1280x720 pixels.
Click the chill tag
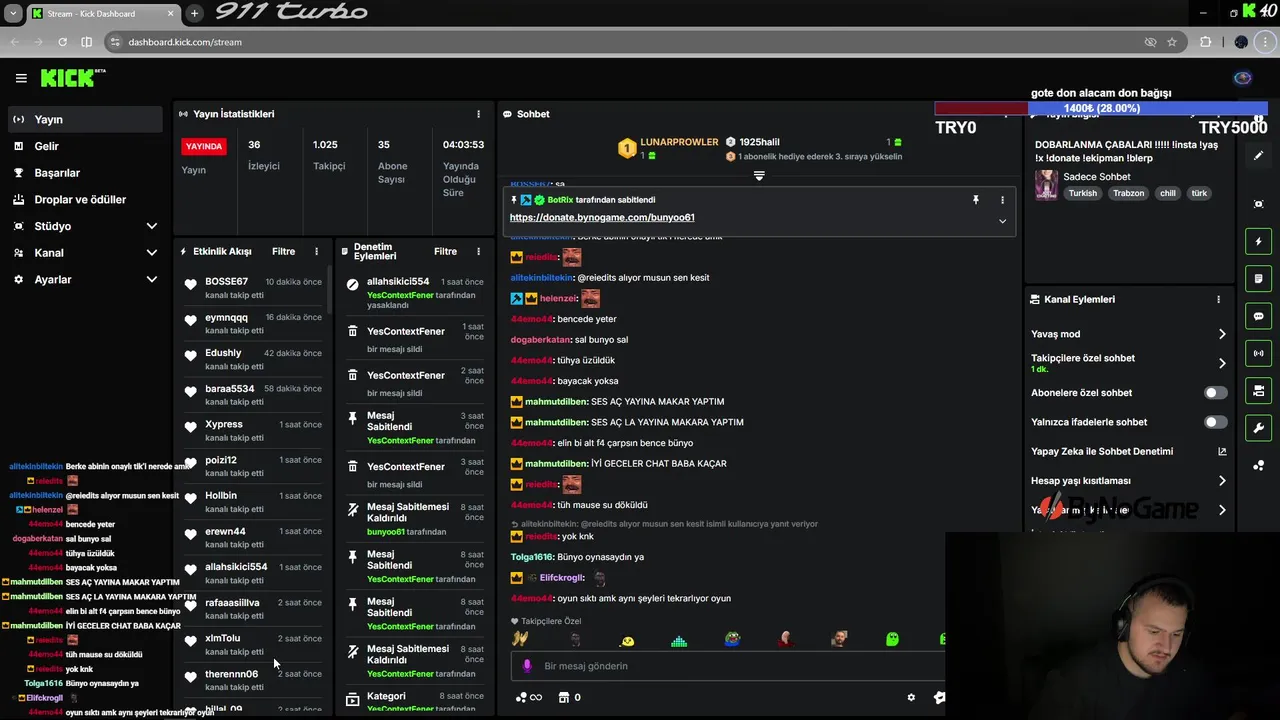[x=1167, y=193]
